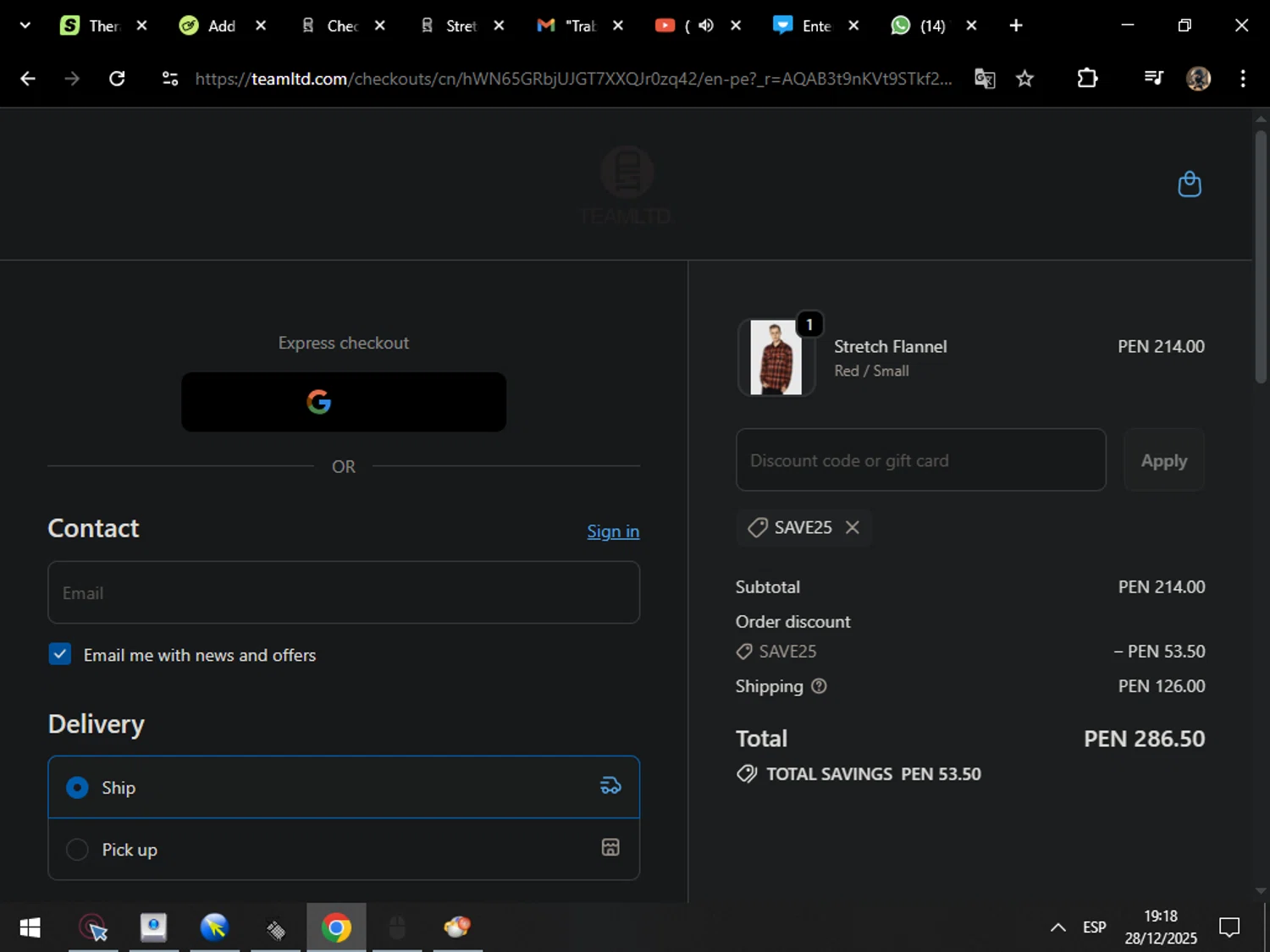Show hidden system tray icons
Screen dimensions: 1270x952
1058,927
